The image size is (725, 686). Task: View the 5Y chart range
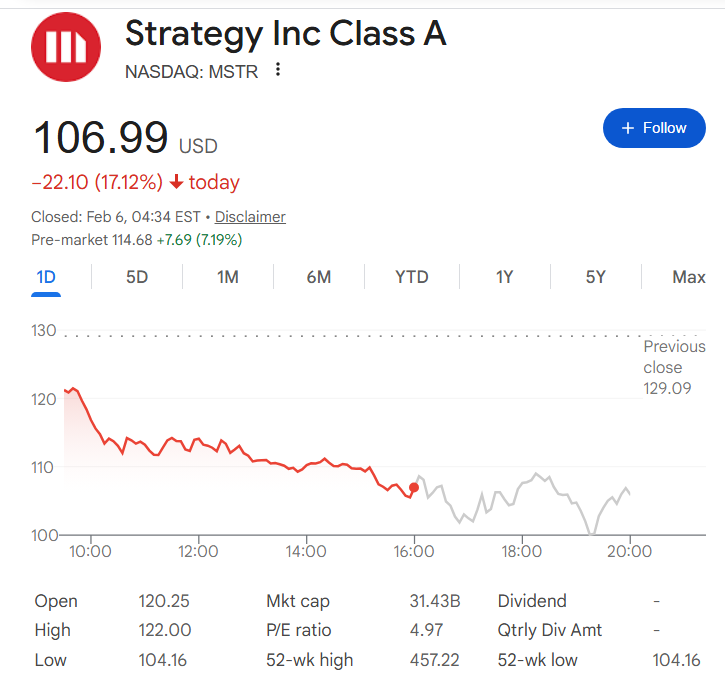(x=595, y=277)
